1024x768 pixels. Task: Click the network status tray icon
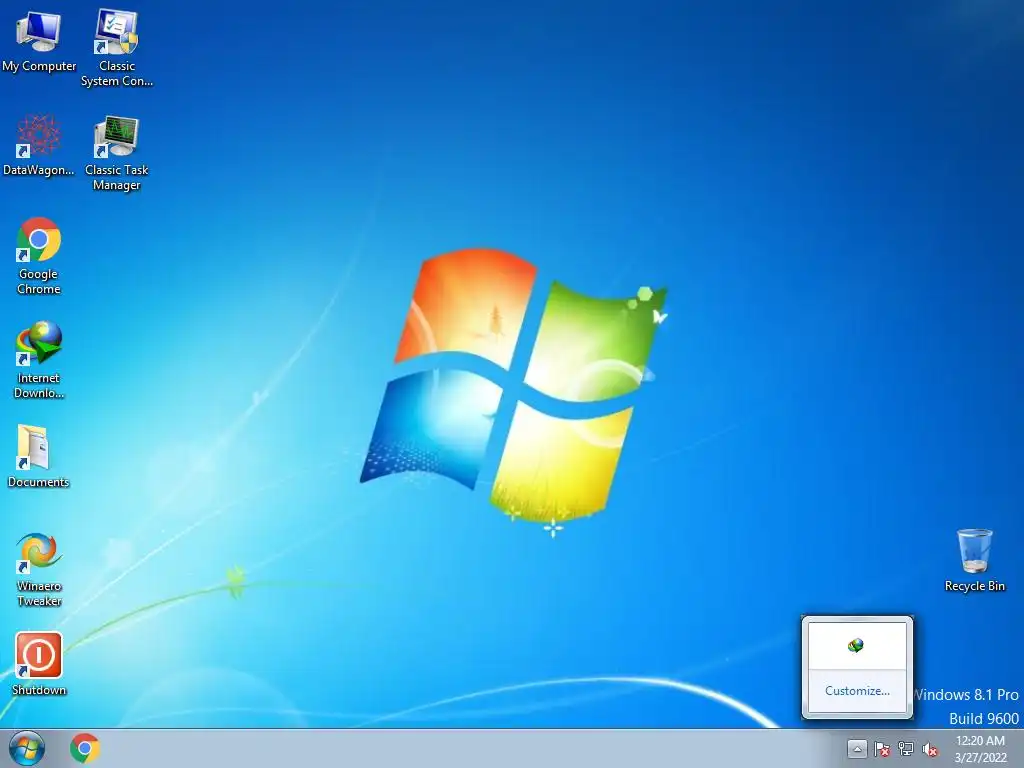pos(906,748)
